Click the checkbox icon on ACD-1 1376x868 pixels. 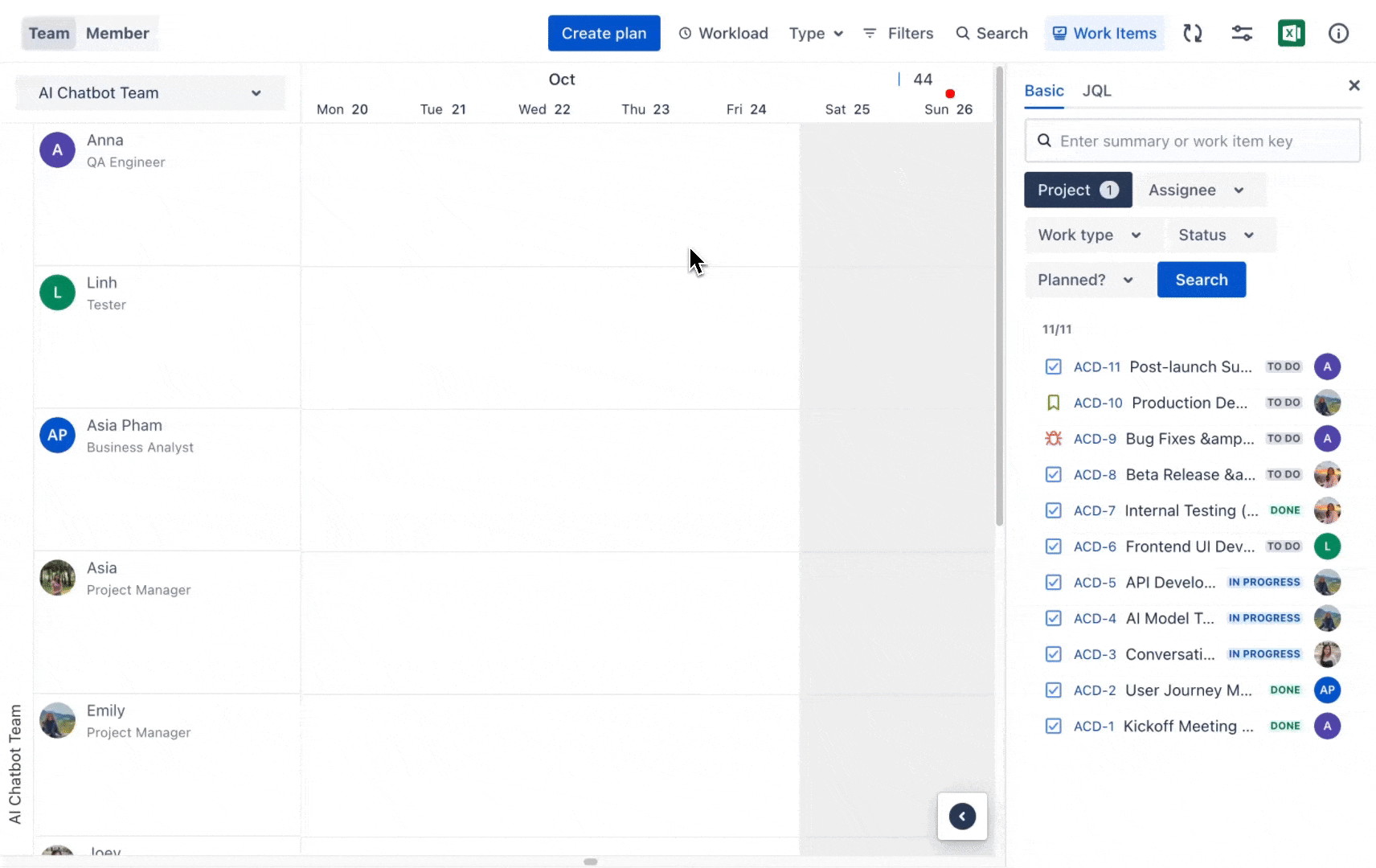[1054, 726]
